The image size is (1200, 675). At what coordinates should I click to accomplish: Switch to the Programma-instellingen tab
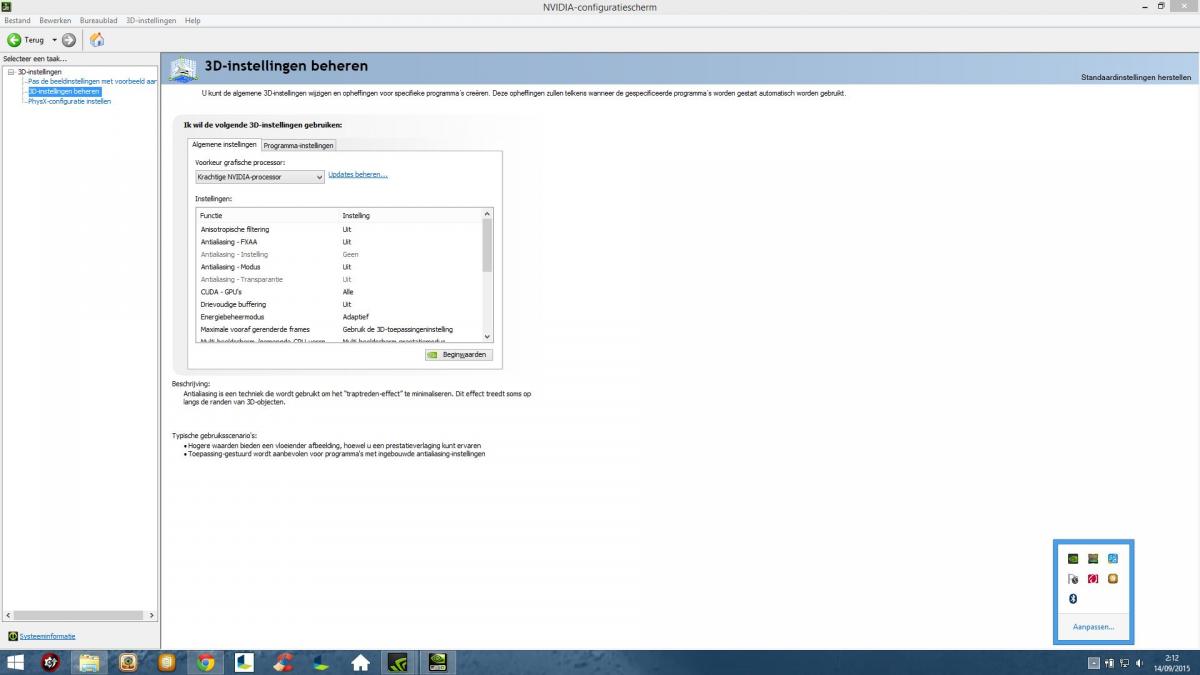(x=298, y=146)
